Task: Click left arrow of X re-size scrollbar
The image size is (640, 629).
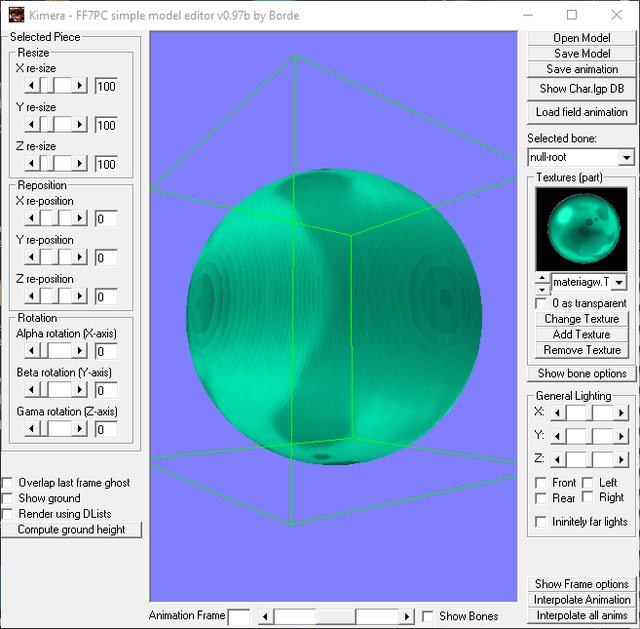Action: point(32,86)
